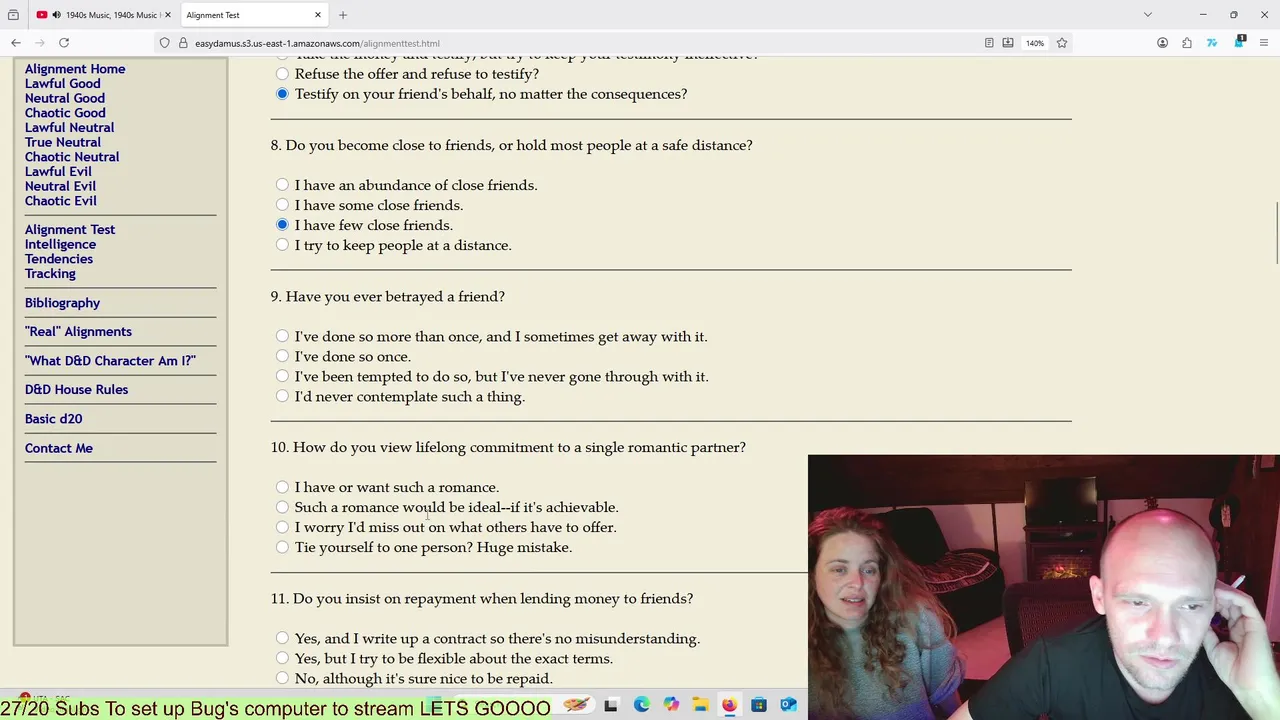Screen dimensions: 1280x720
Task: Open the Basic d20 link
Action: coord(53,419)
